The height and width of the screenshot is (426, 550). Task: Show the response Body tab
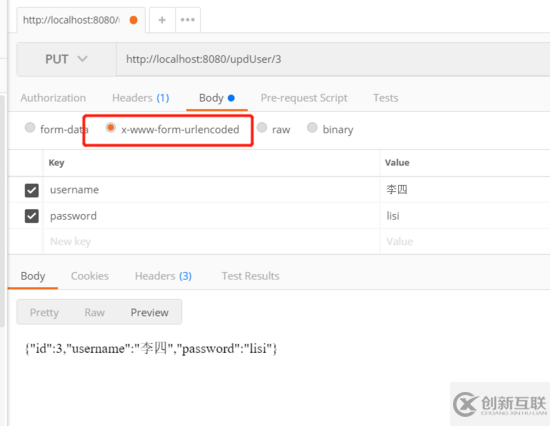pos(33,276)
